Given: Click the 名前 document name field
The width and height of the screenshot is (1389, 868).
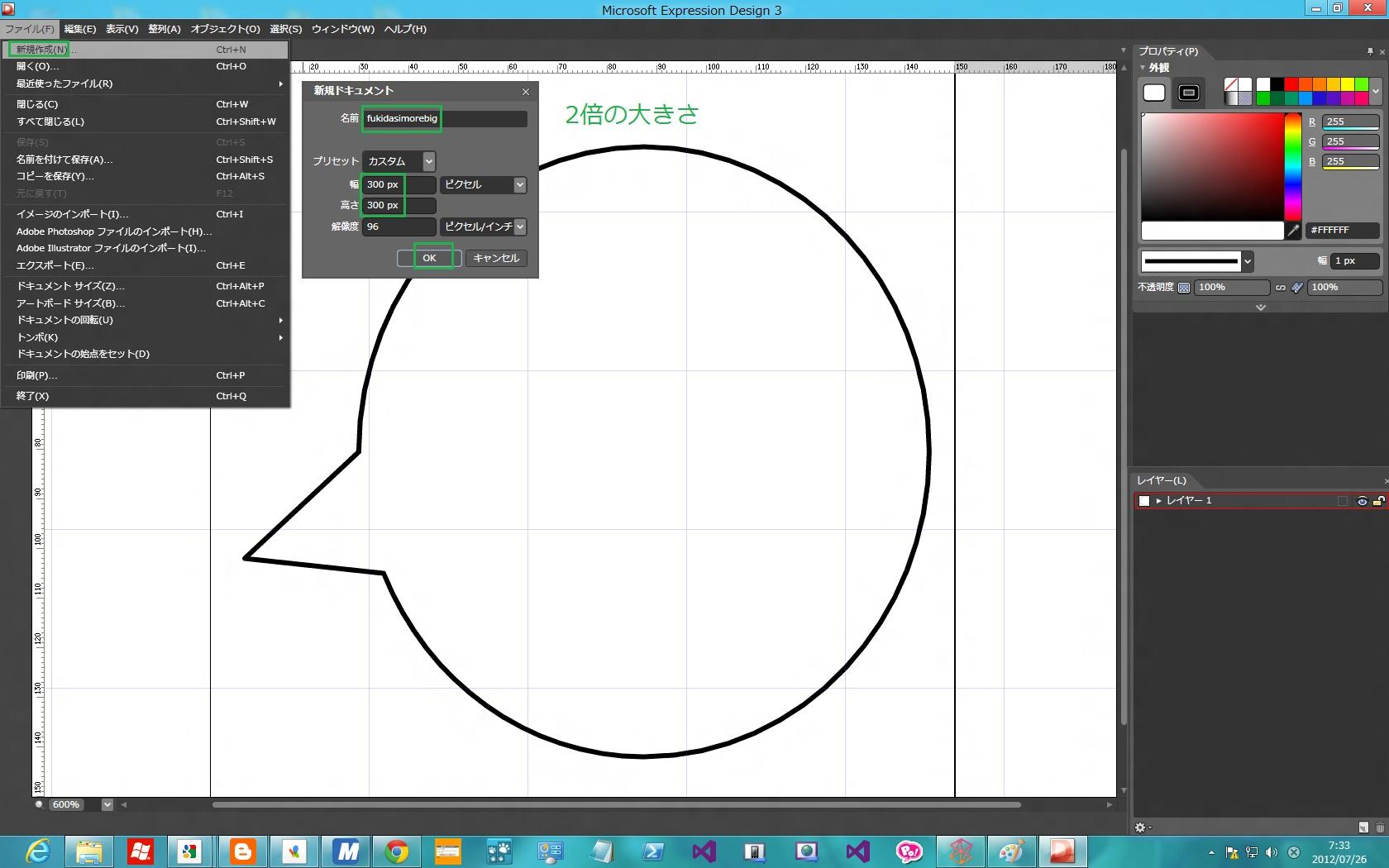Looking at the screenshot, I should tap(445, 119).
